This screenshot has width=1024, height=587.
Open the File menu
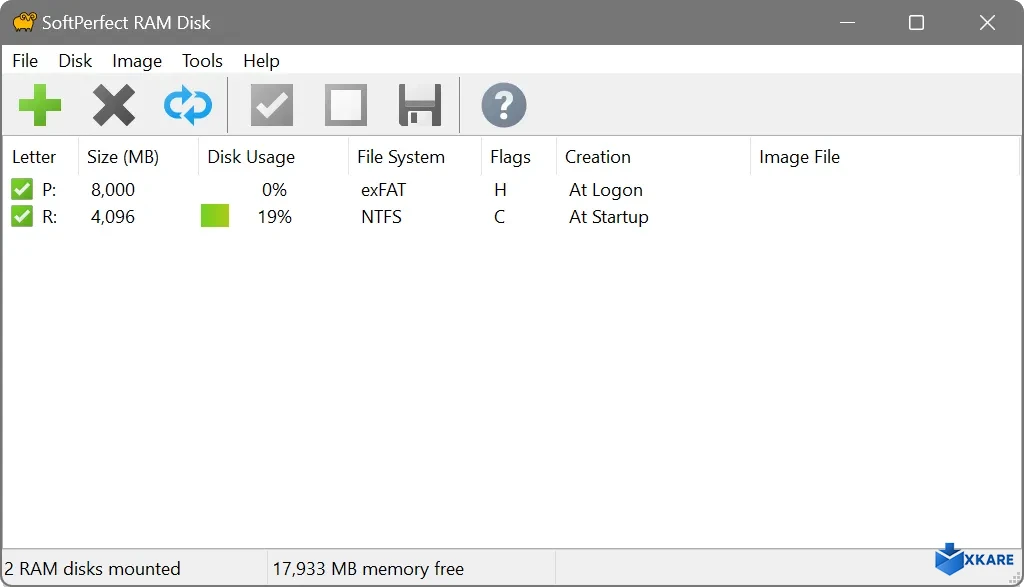25,61
